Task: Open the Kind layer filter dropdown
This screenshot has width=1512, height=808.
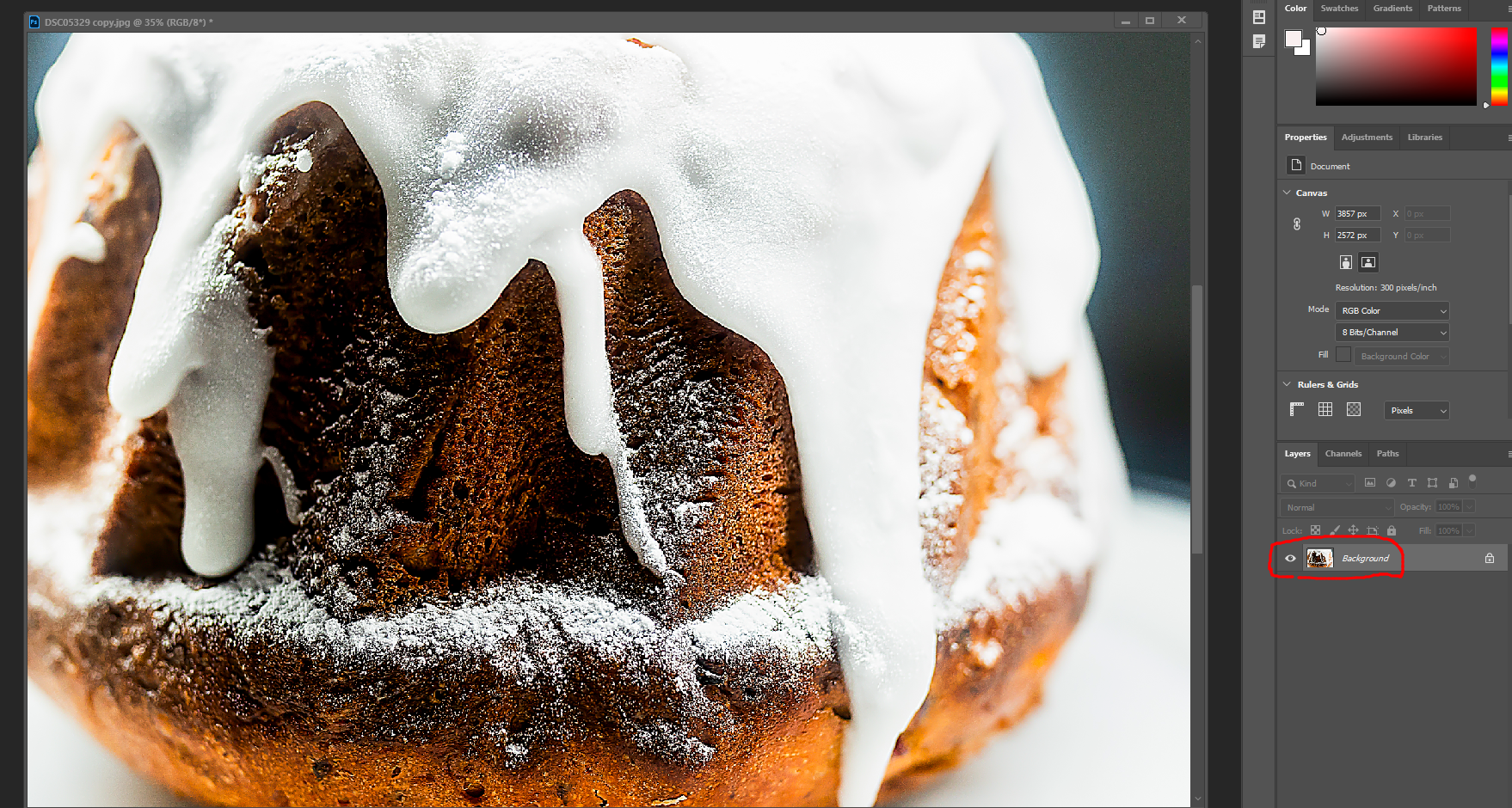Action: point(1318,483)
